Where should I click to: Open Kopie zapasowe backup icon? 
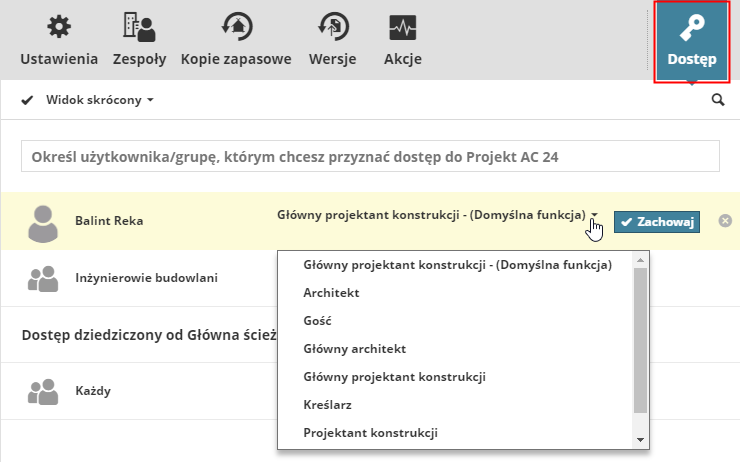click(x=236, y=26)
